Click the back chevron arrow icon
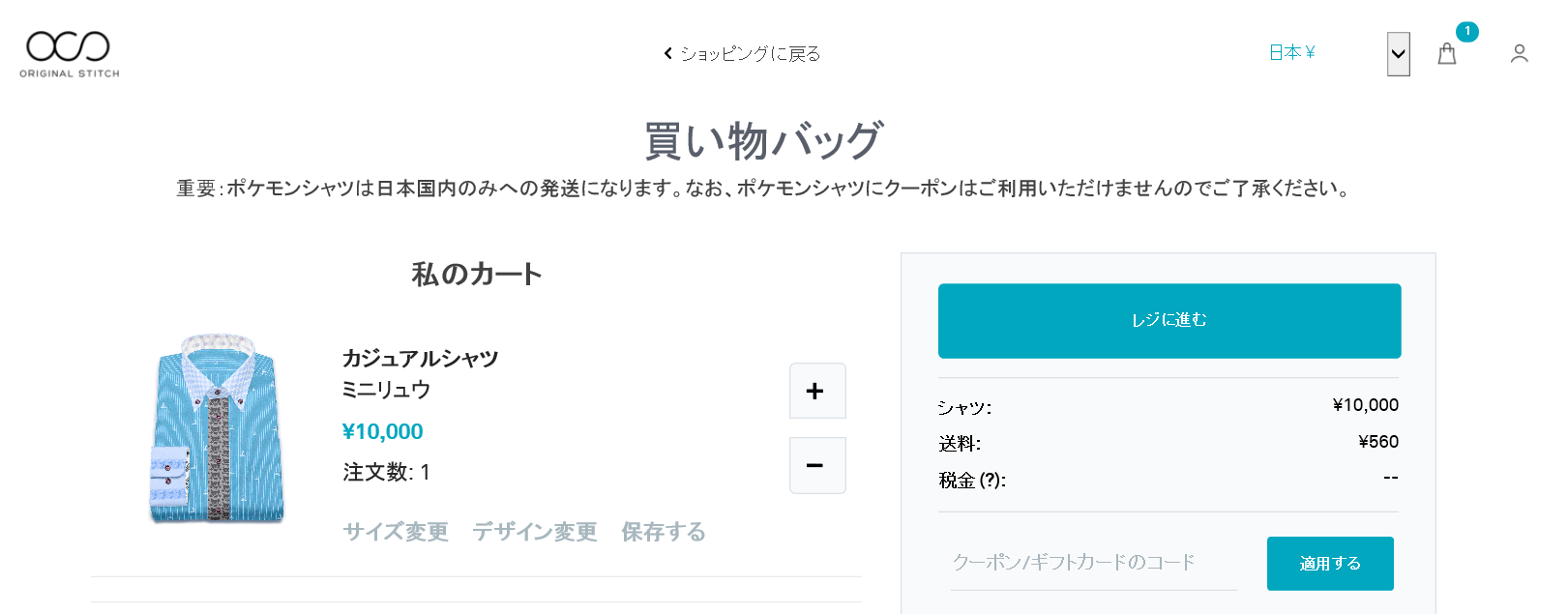 point(667,54)
